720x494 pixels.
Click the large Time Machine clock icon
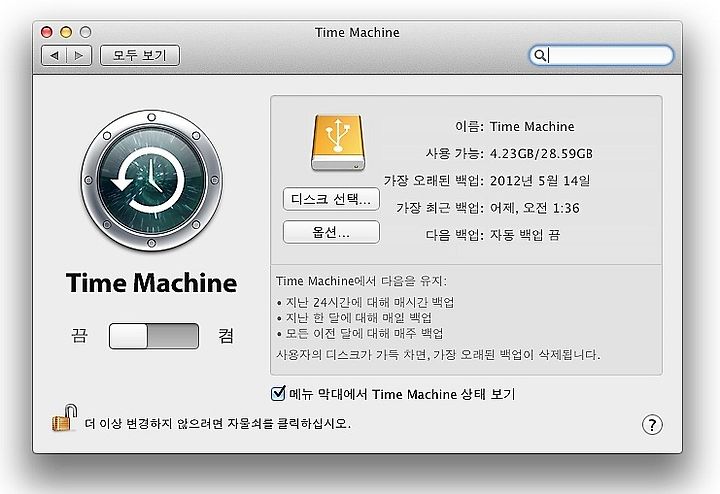[152, 180]
